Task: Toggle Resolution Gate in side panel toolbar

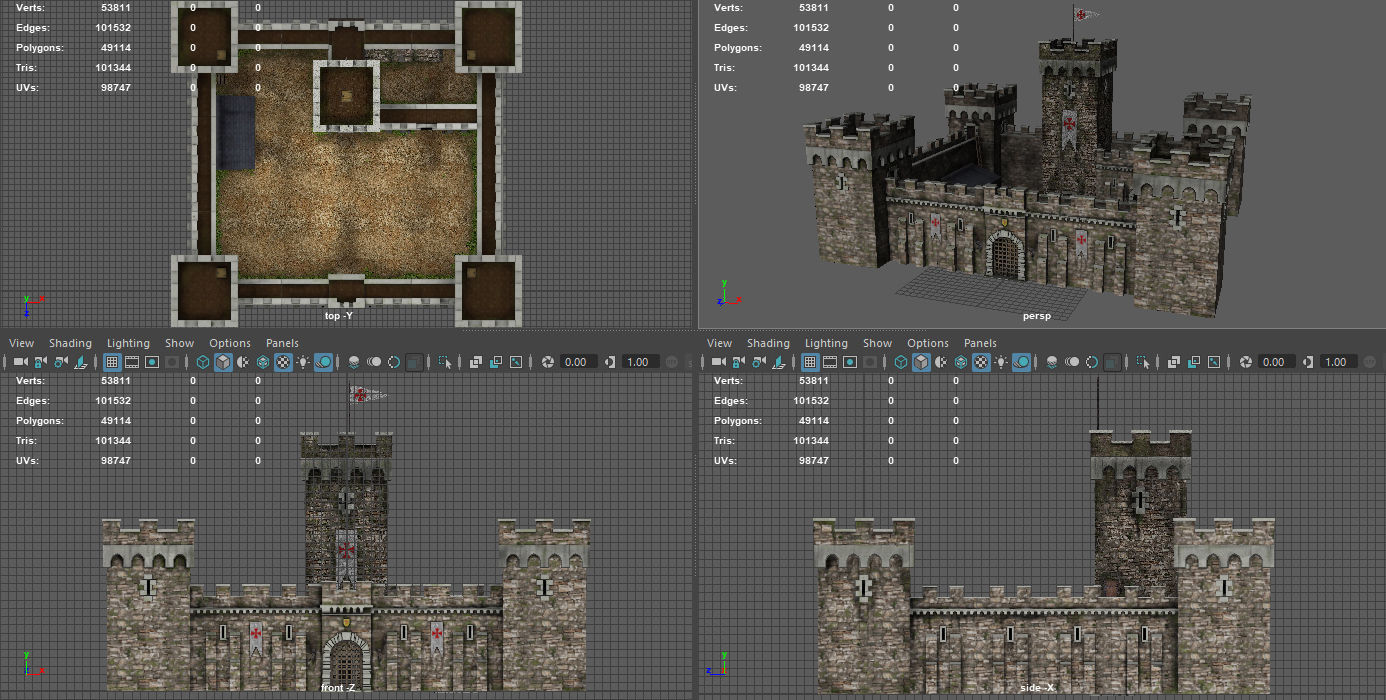Action: pyautogui.click(x=852, y=362)
